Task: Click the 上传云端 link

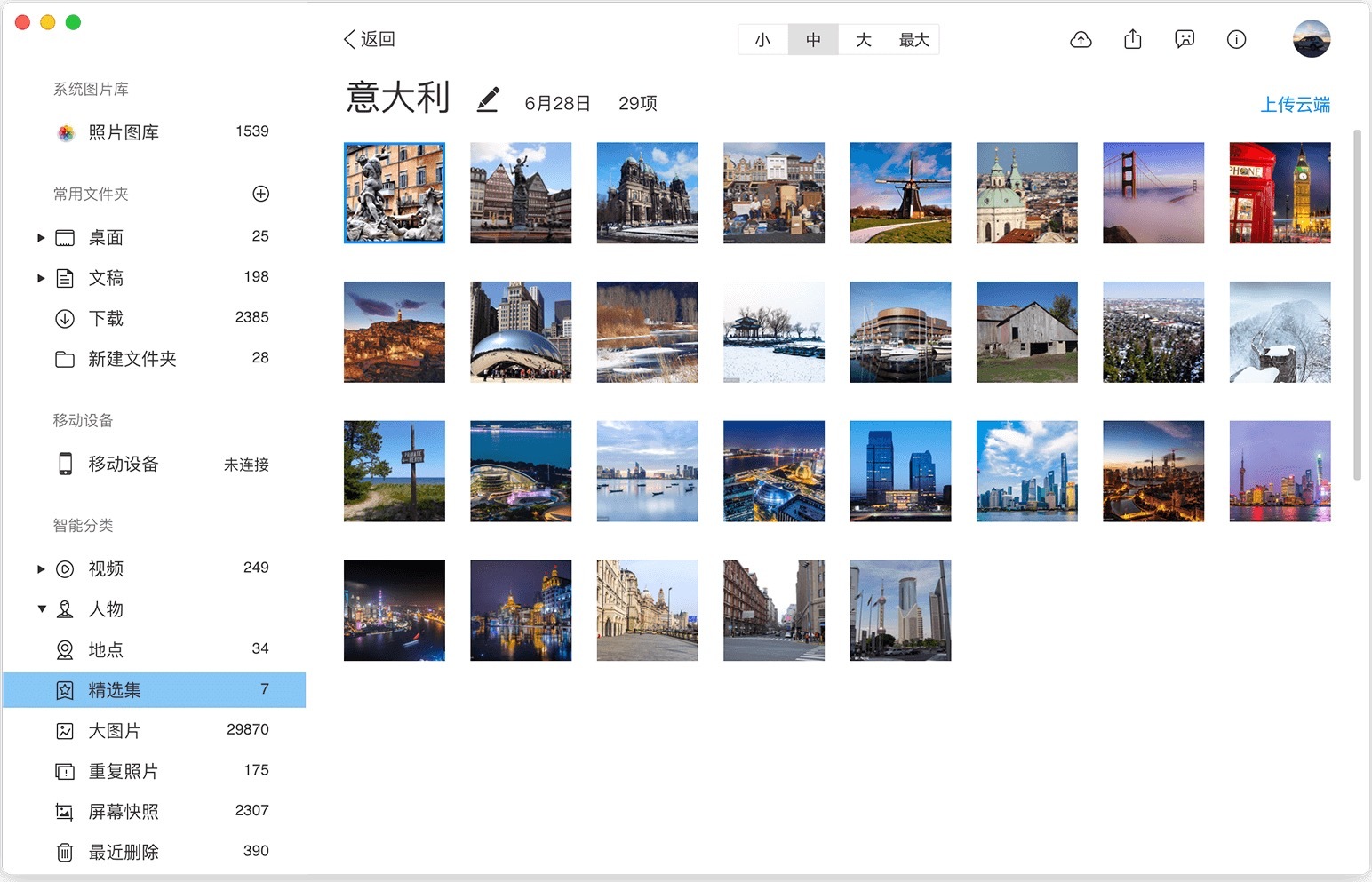Action: pos(1295,105)
